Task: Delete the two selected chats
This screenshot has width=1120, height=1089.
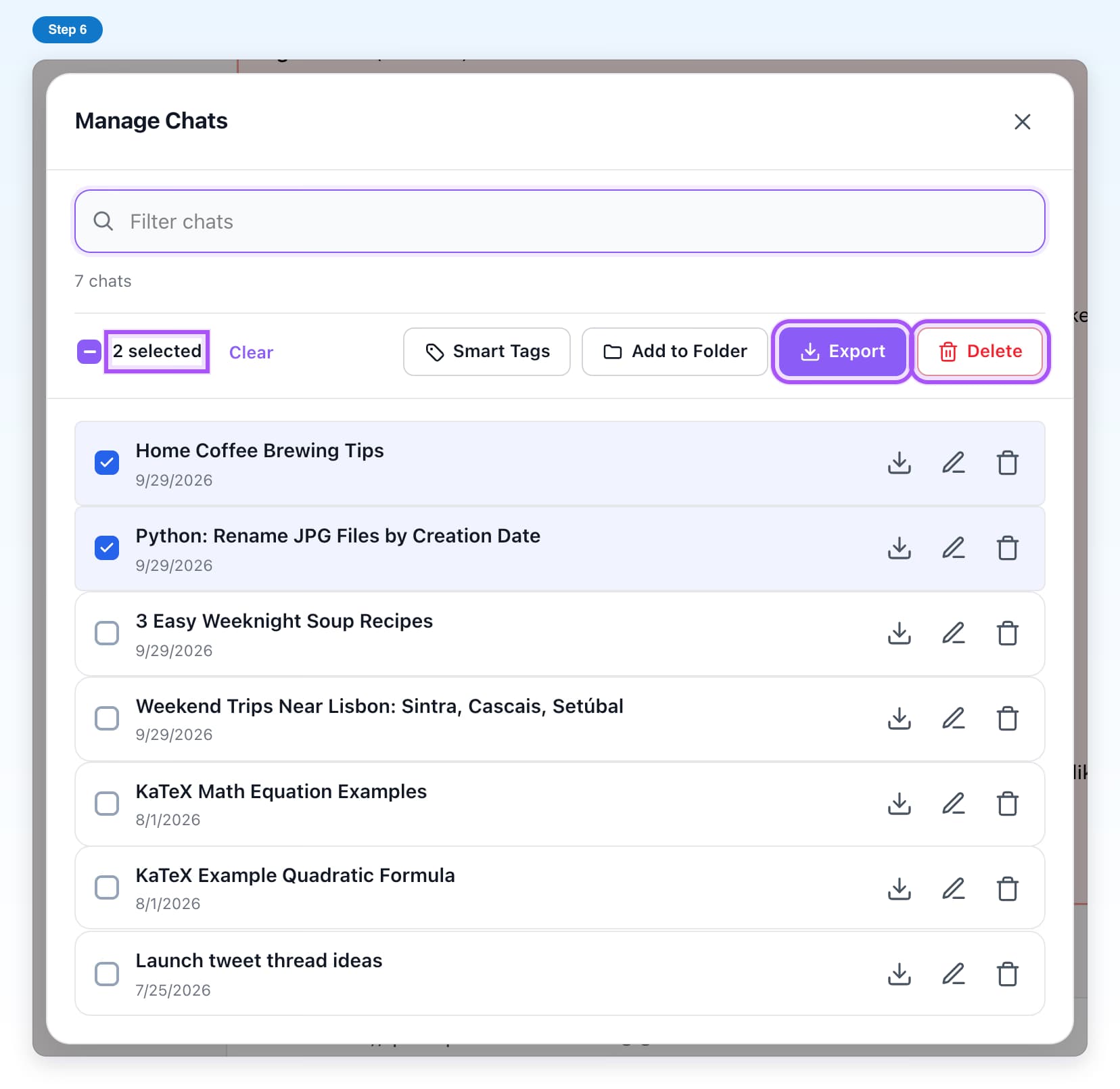Action: (x=980, y=352)
